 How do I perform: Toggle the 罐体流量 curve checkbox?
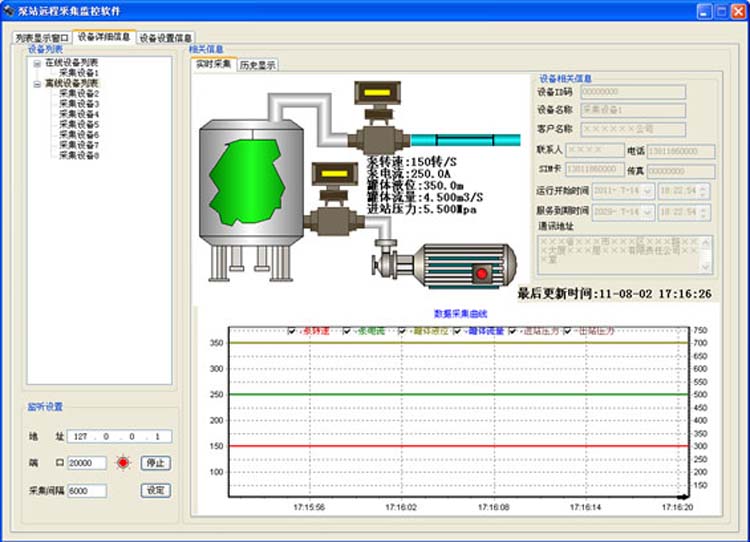click(457, 331)
